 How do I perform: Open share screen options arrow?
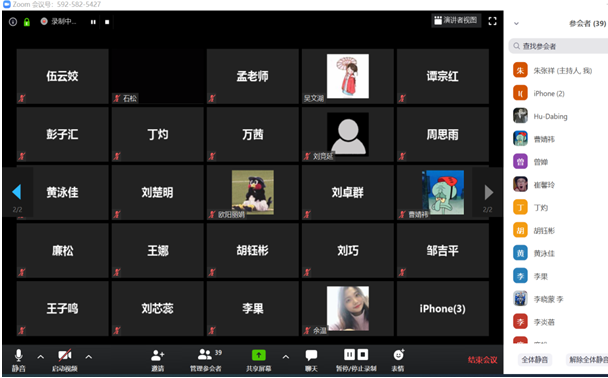(x=286, y=357)
